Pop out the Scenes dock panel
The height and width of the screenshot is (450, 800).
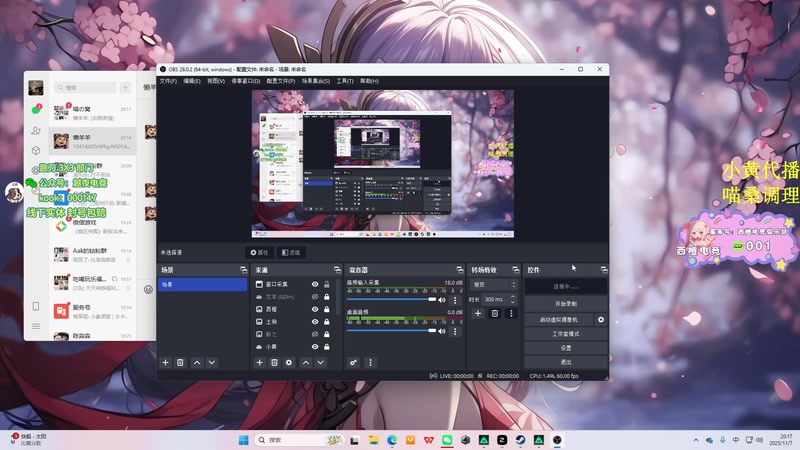pos(243,270)
